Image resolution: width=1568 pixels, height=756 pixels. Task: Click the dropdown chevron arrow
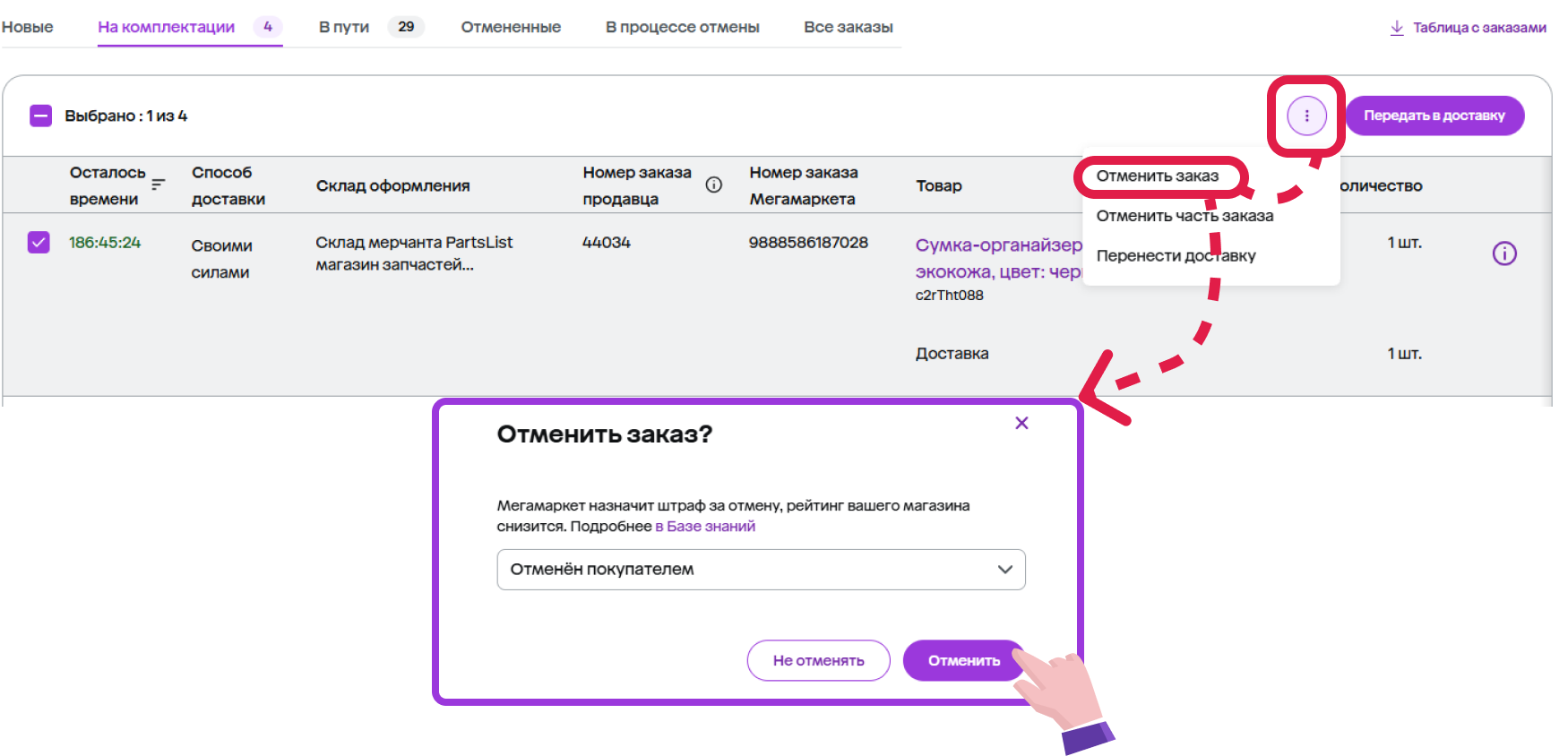[x=1005, y=570]
